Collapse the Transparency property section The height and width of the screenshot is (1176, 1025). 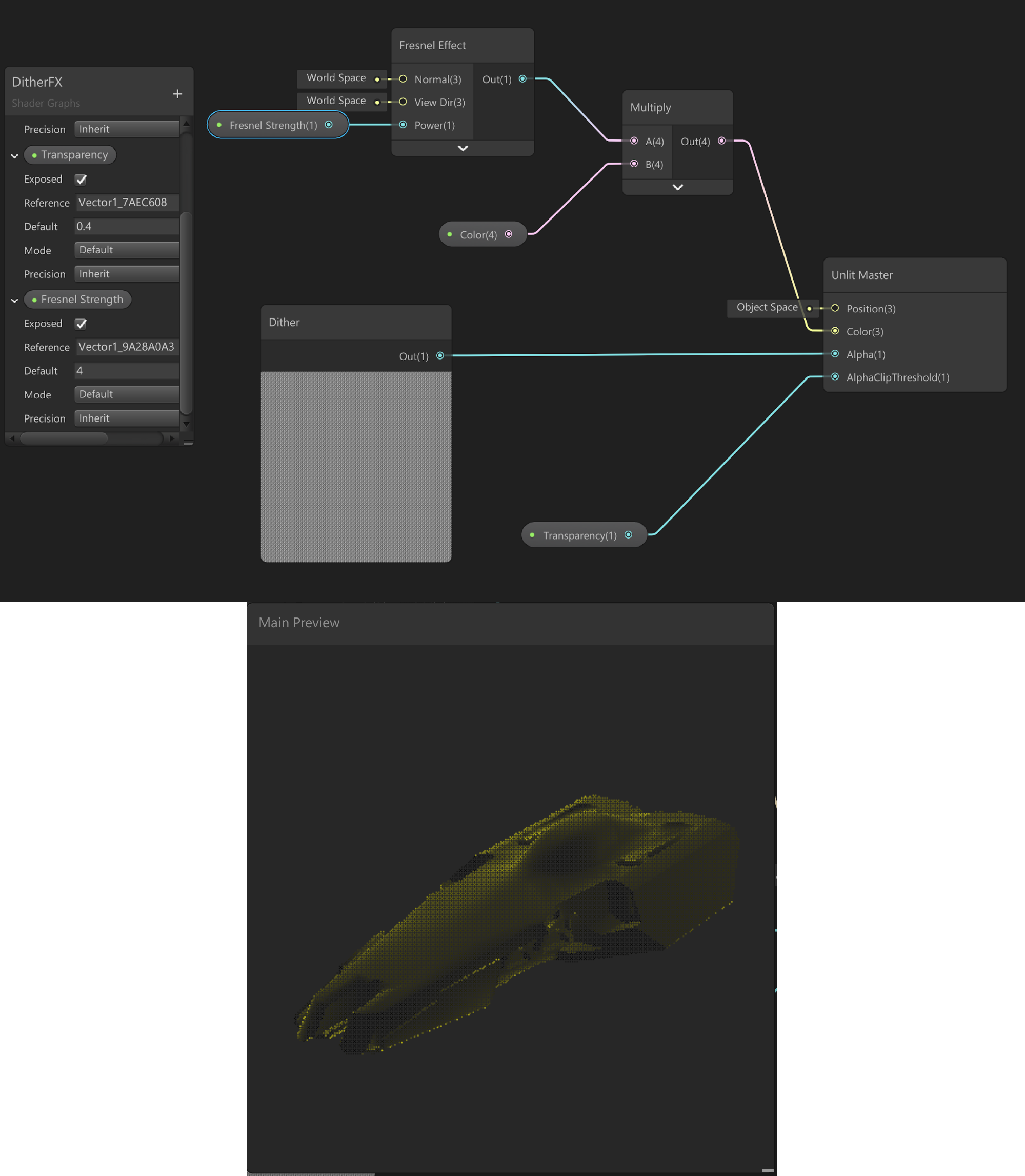click(14, 155)
